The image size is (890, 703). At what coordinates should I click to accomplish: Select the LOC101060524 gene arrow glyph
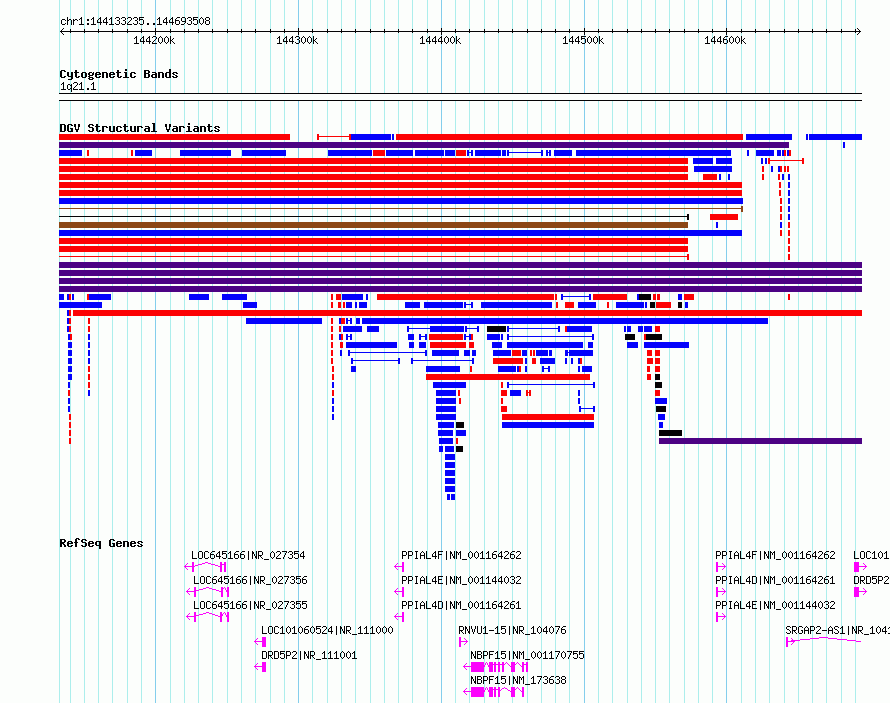click(261, 642)
